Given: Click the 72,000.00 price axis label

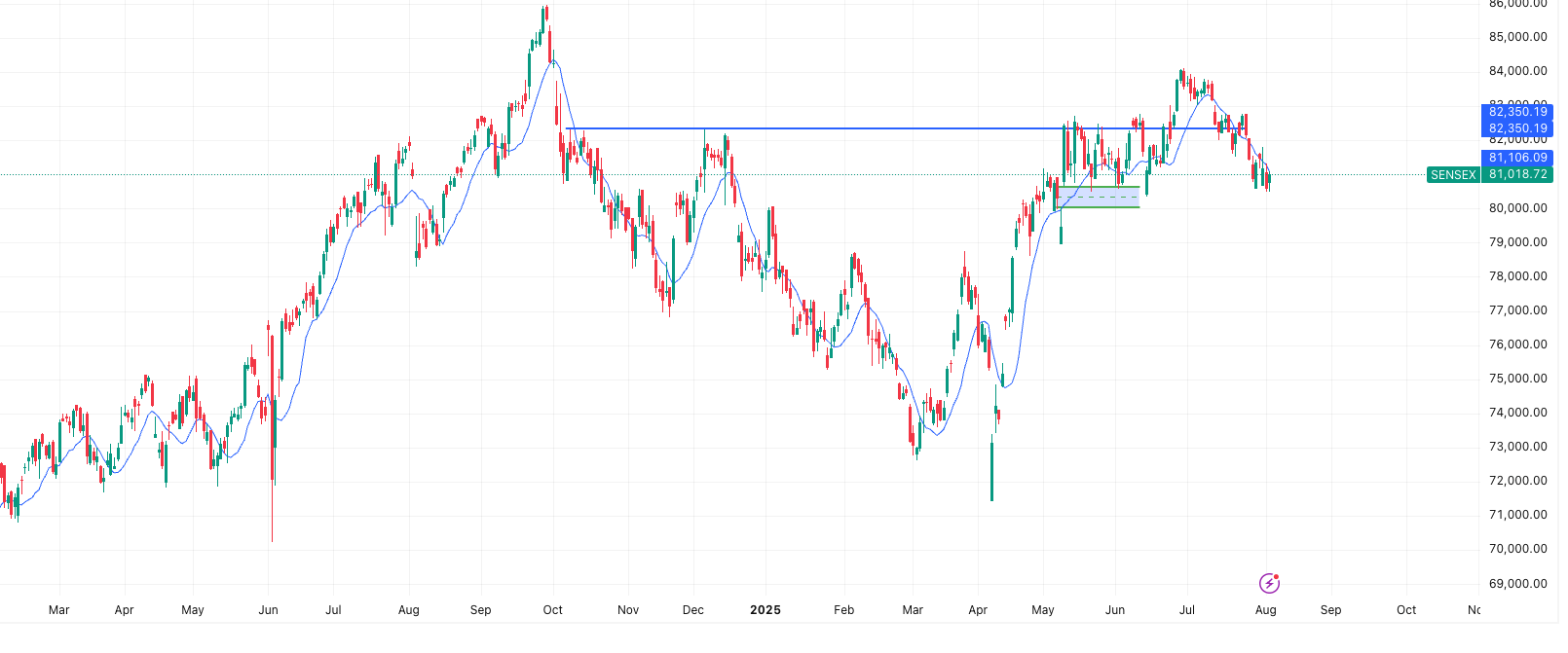Looking at the screenshot, I should tap(1517, 481).
